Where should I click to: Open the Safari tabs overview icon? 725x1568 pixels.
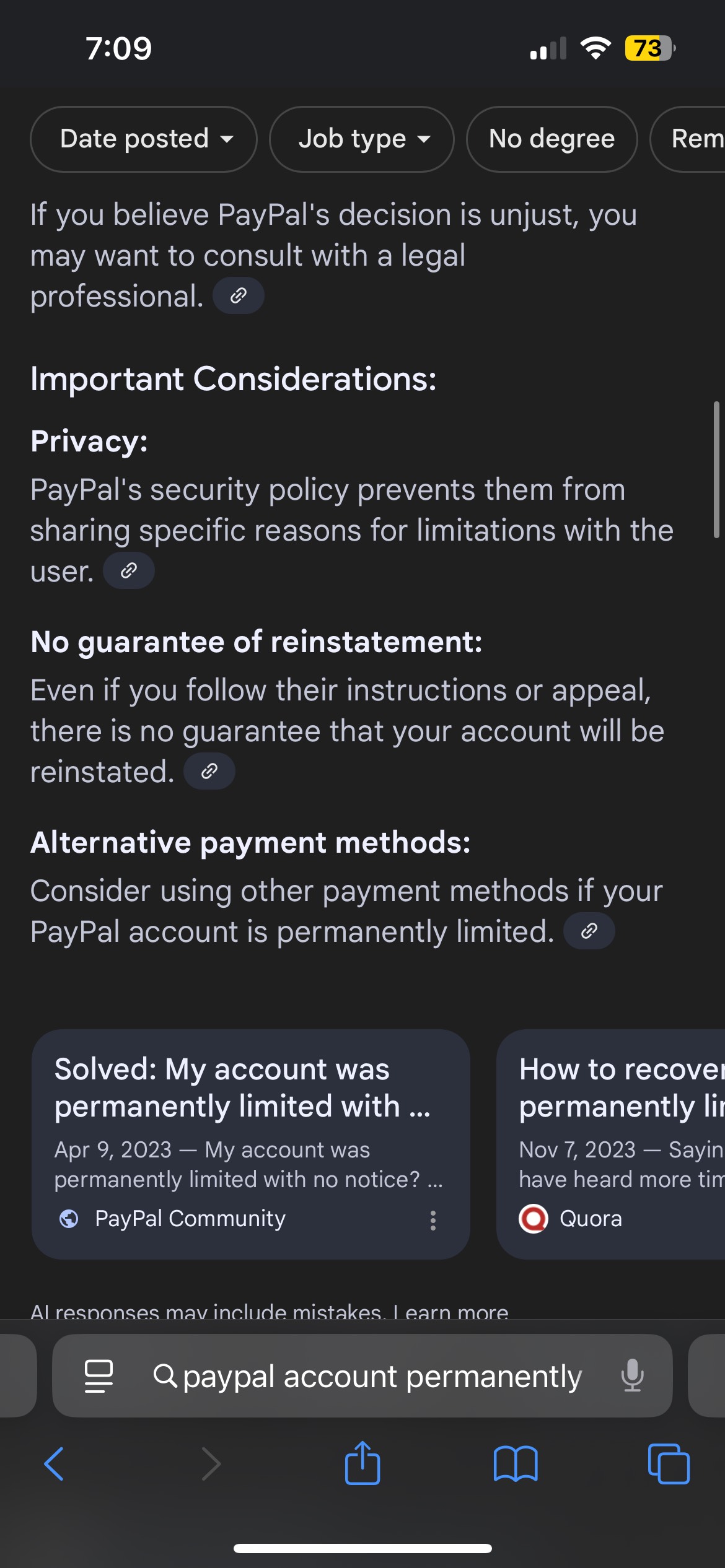pos(668,1464)
